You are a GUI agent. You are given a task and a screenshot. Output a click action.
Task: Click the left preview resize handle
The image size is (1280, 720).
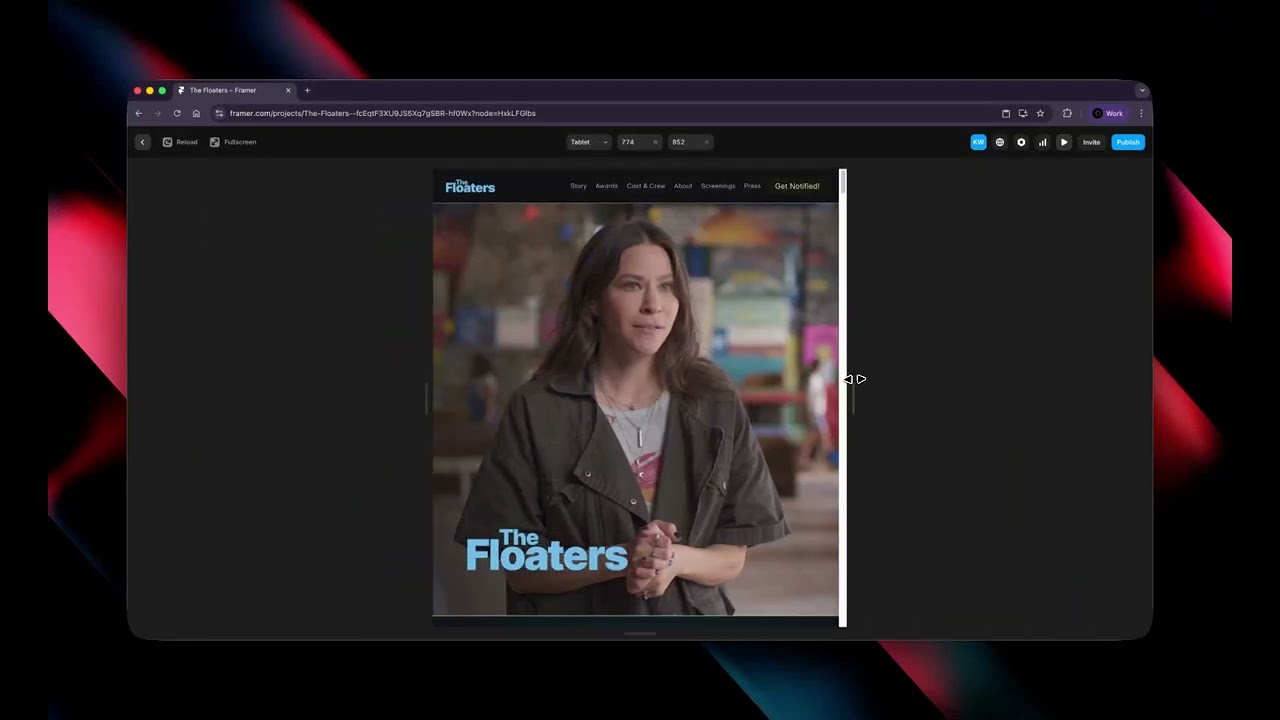[427, 398]
